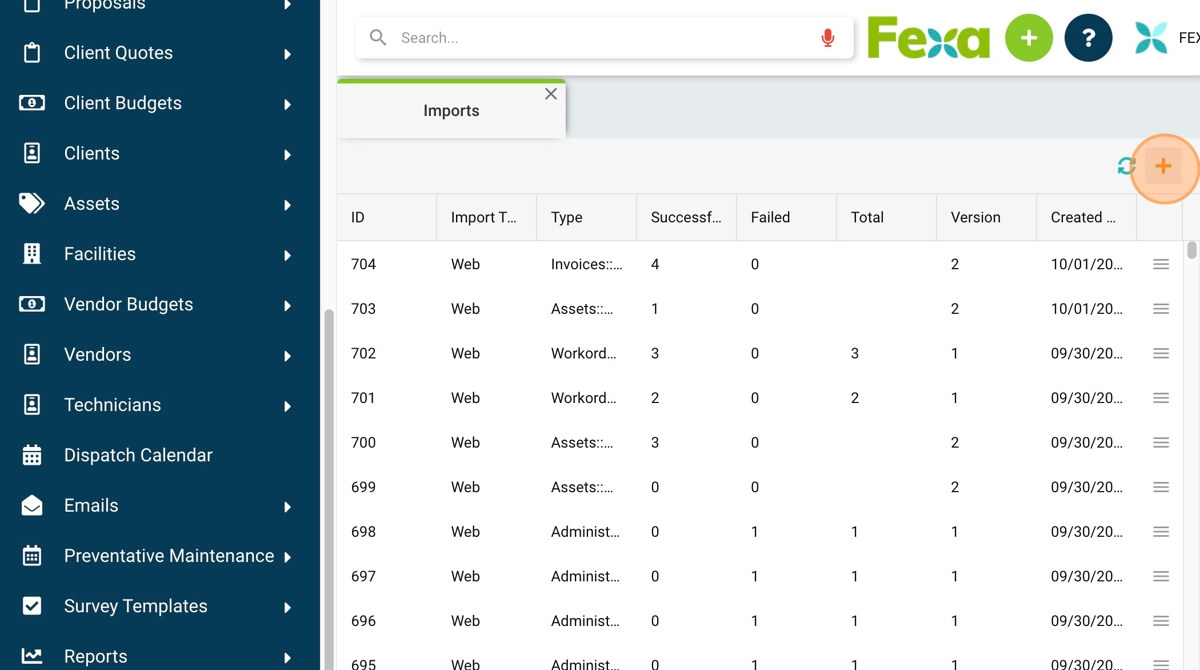1200x670 pixels.
Task: Click the microphone voice search icon
Action: point(827,38)
